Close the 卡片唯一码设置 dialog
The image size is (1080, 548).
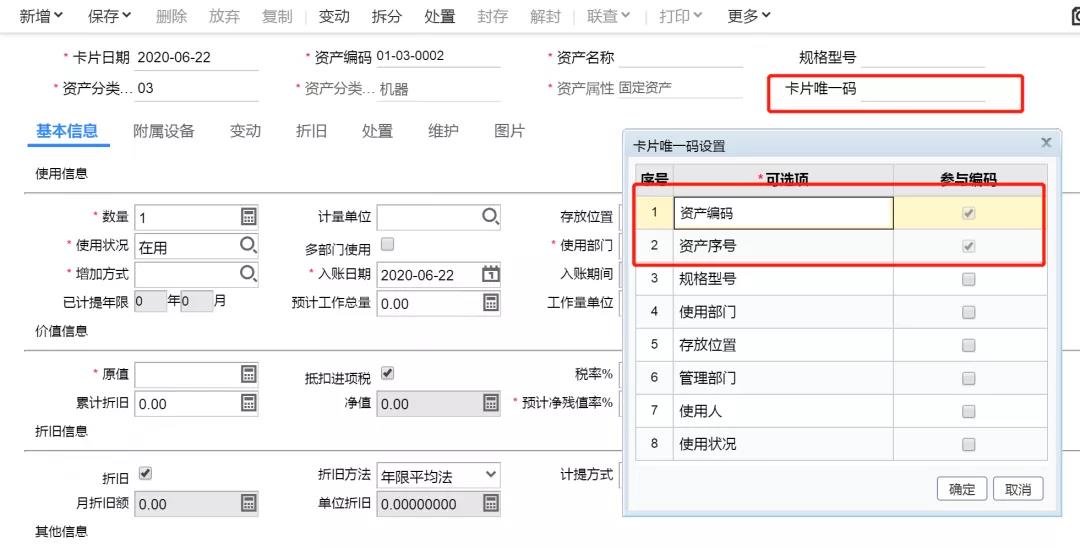(1046, 144)
